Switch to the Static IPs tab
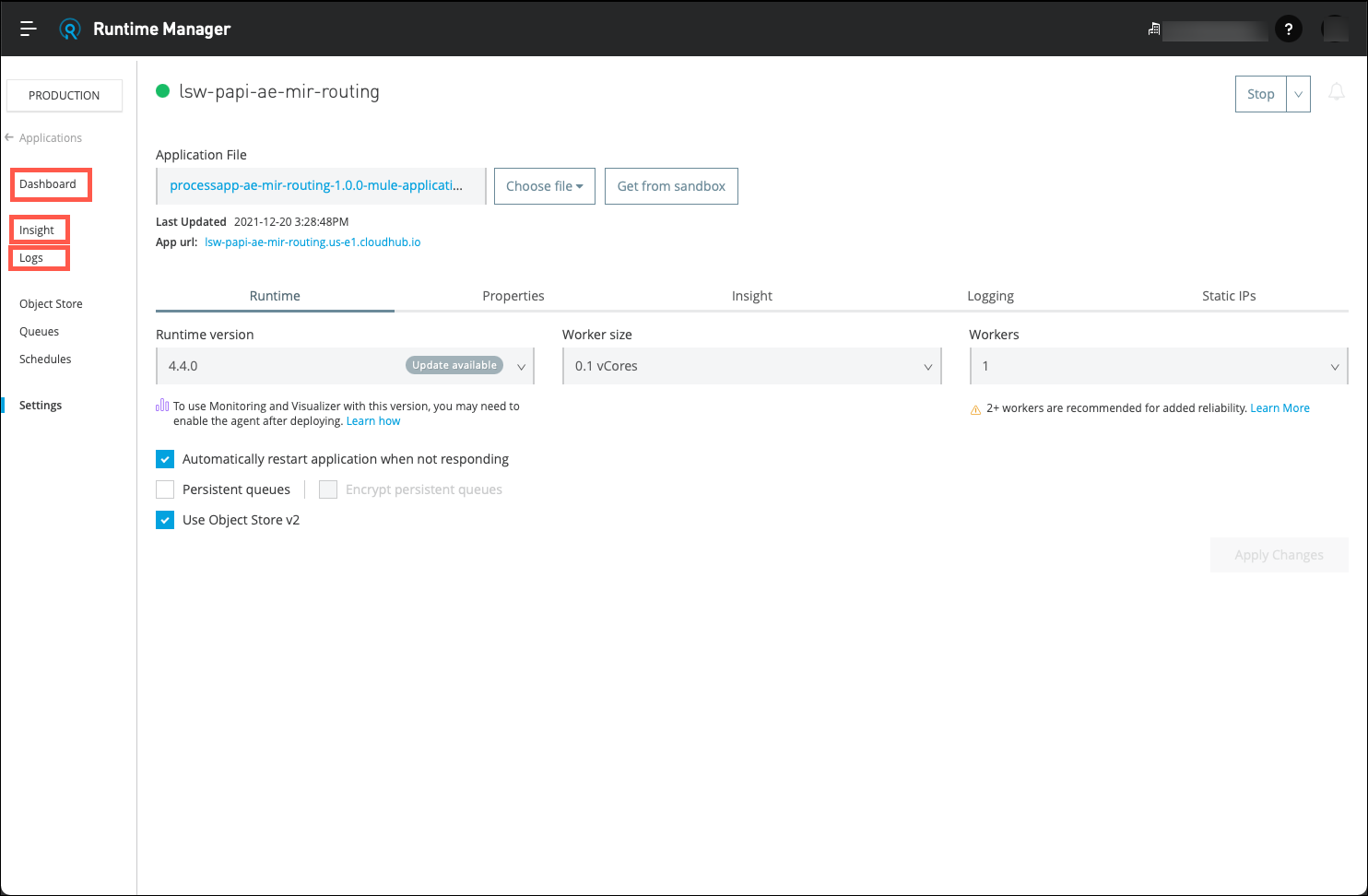Screen dimensions: 1368x896 click(x=1229, y=296)
